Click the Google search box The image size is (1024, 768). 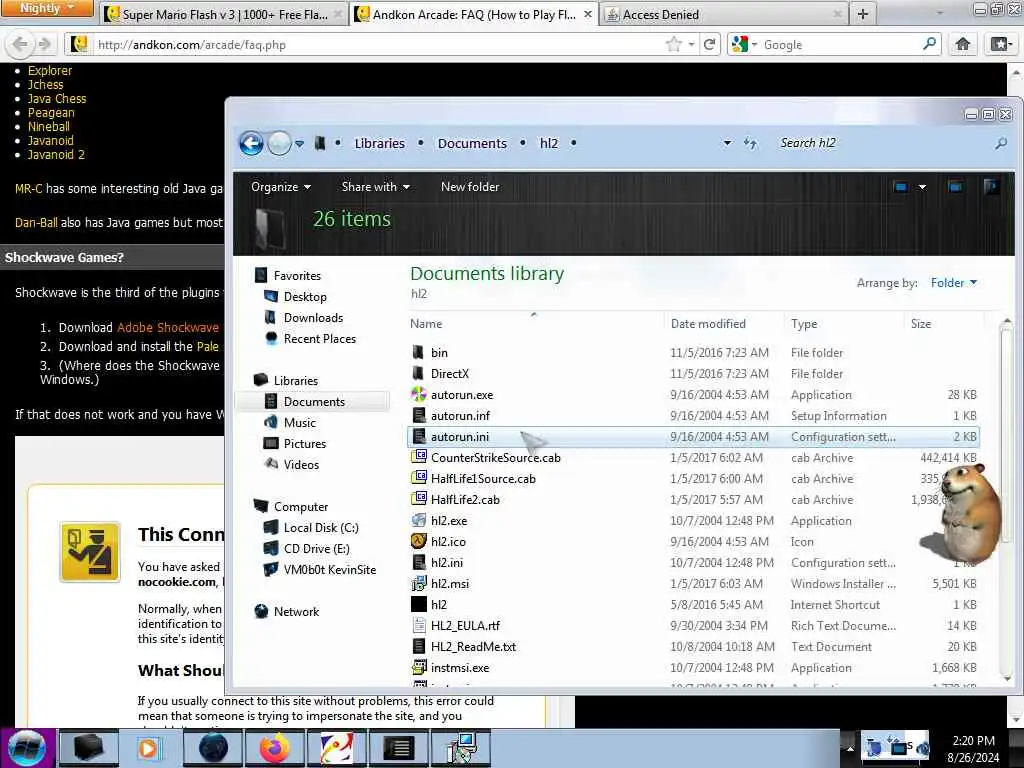(839, 44)
